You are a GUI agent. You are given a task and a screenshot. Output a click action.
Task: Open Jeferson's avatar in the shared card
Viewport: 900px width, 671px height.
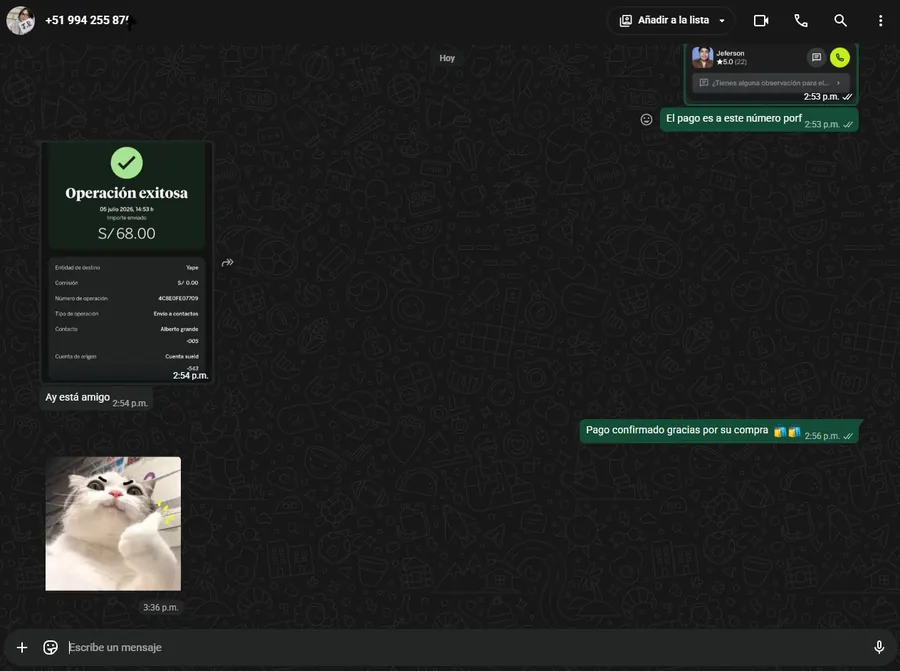click(702, 57)
